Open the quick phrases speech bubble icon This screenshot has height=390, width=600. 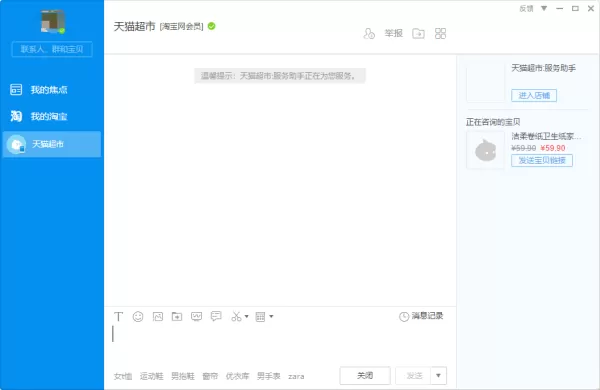tap(216, 316)
